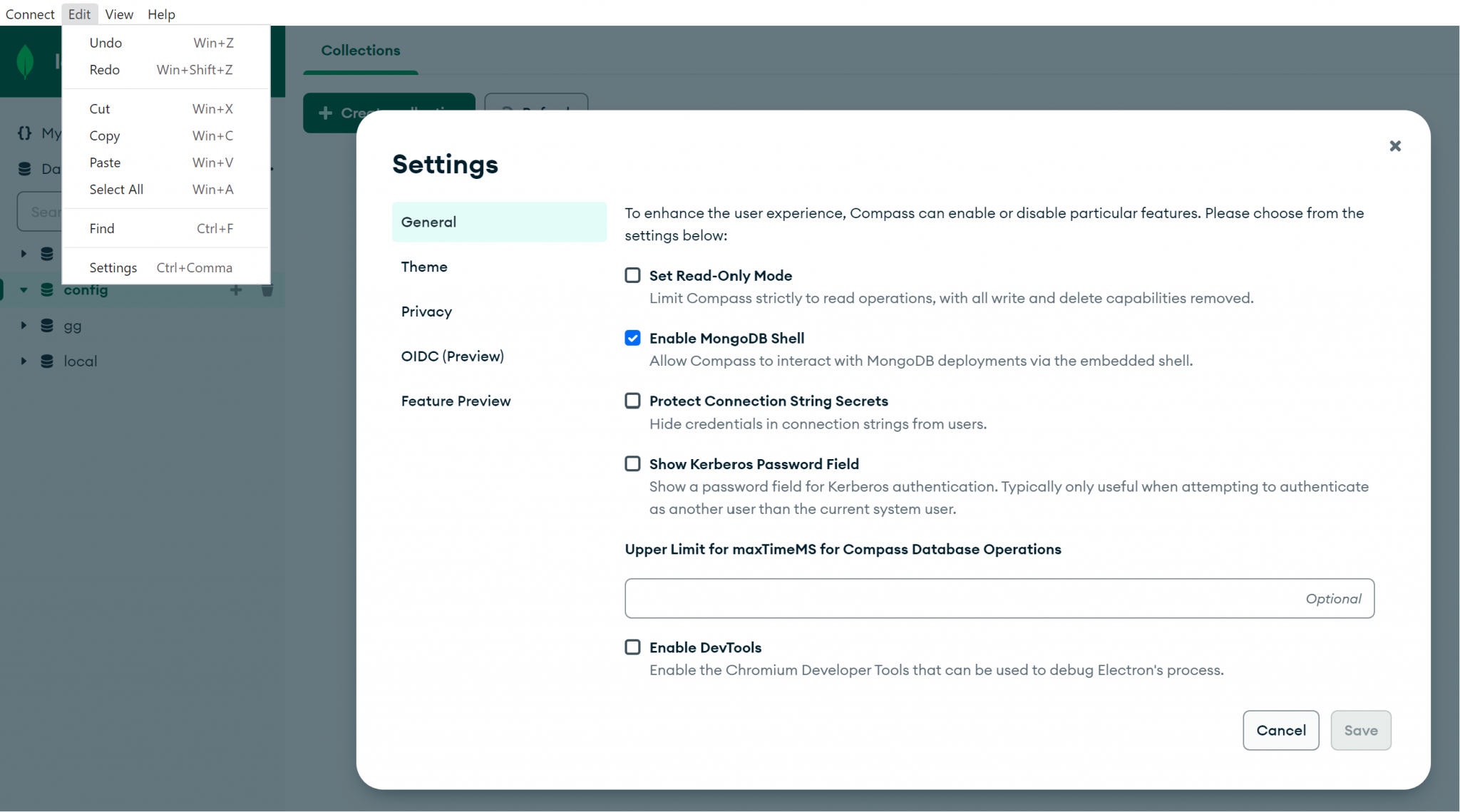Create a collection using the plus icon on config
This screenshot has height=812, width=1460.
pos(236,290)
